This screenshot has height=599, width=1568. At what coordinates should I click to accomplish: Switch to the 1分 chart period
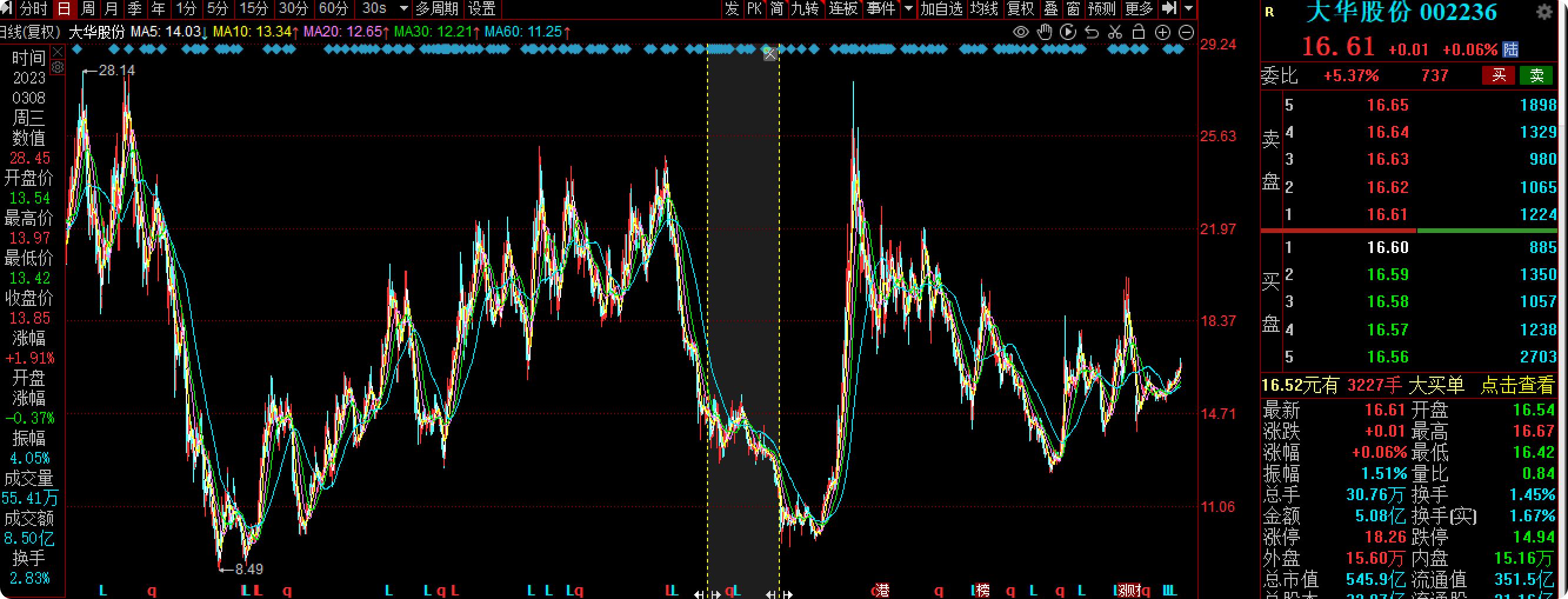186,8
